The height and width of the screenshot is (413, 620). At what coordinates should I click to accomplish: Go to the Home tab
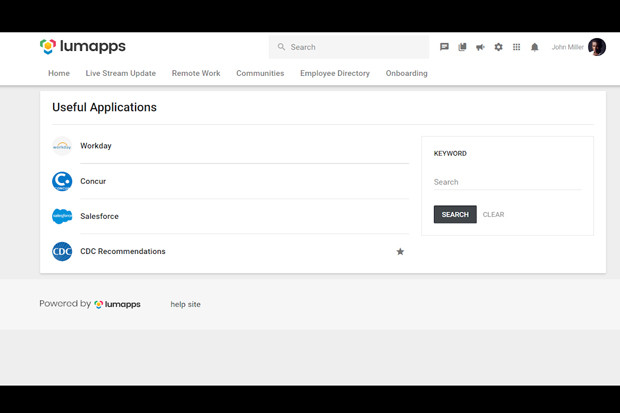[x=59, y=73]
